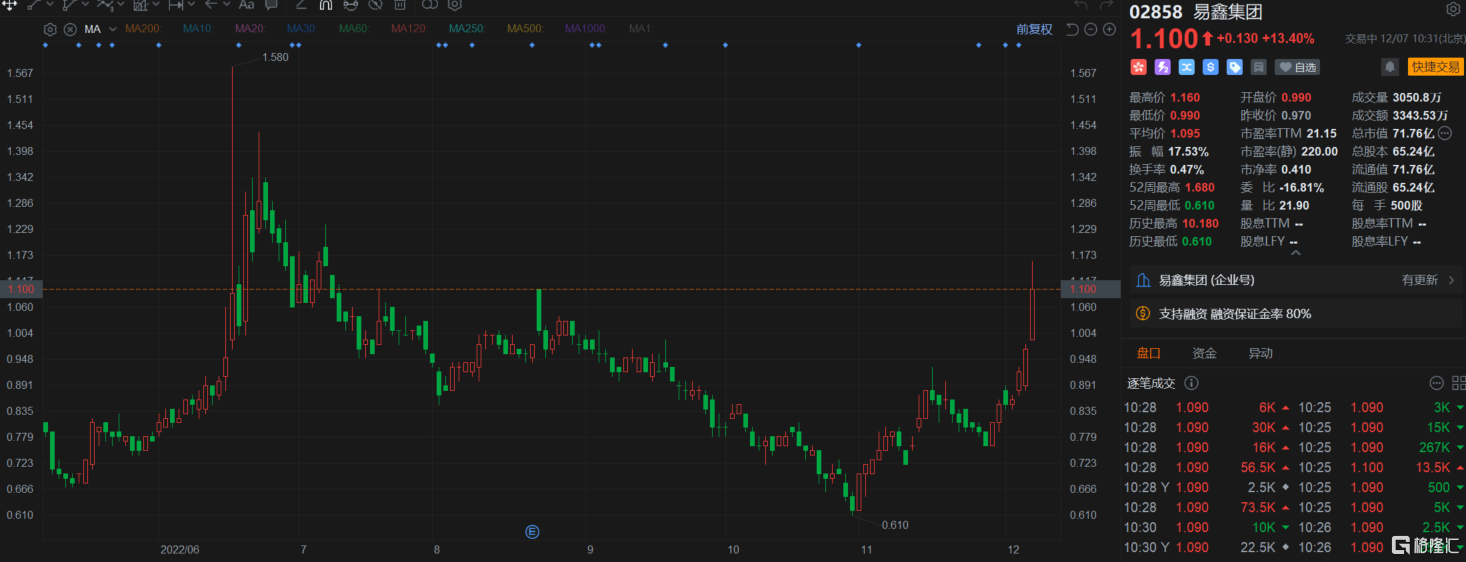The width and height of the screenshot is (1466, 562).
Task: Expand the 有更新 chevron
Action: click(x=1451, y=280)
